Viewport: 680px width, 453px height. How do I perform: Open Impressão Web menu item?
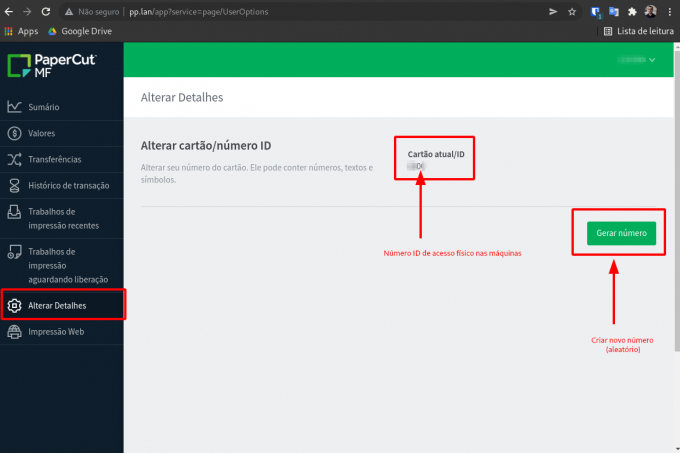tap(62, 332)
